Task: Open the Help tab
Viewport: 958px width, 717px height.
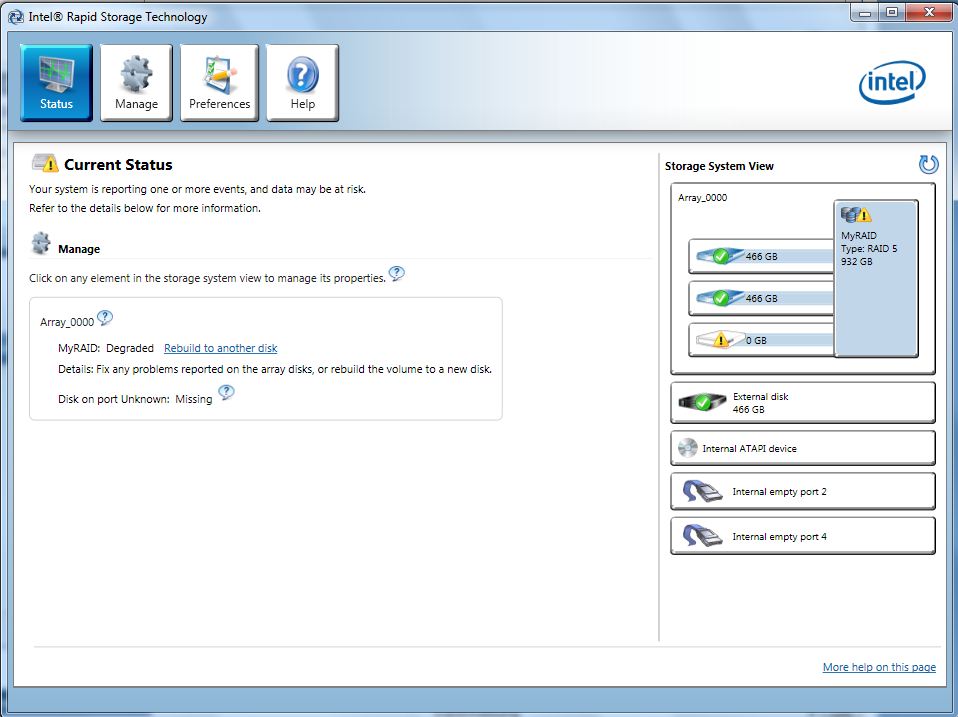Action: pyautogui.click(x=302, y=82)
